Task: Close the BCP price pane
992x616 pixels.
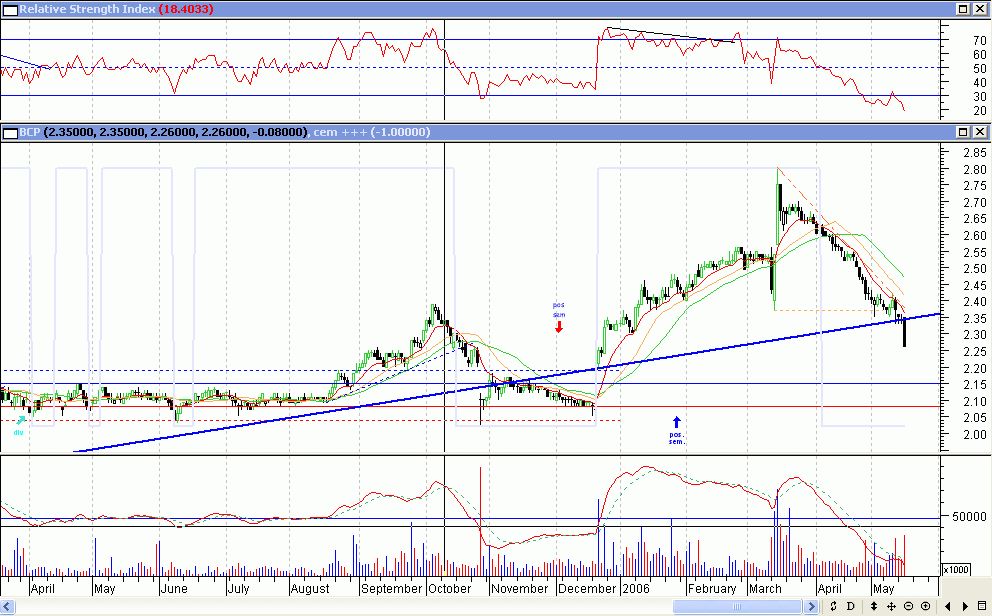Action: 980,132
